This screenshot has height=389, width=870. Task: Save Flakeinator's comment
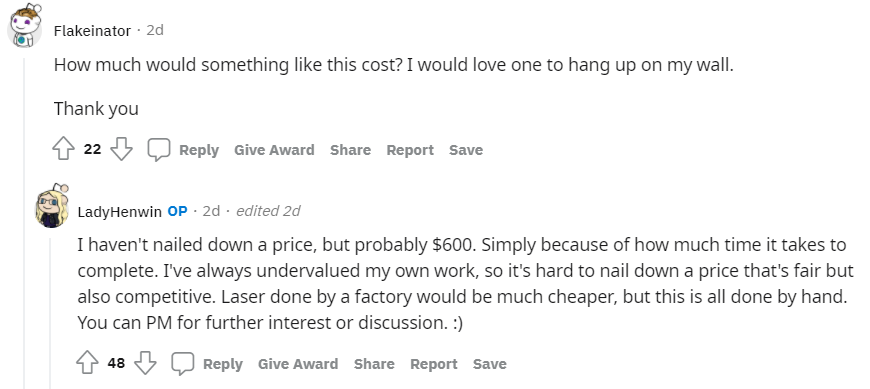tap(466, 150)
